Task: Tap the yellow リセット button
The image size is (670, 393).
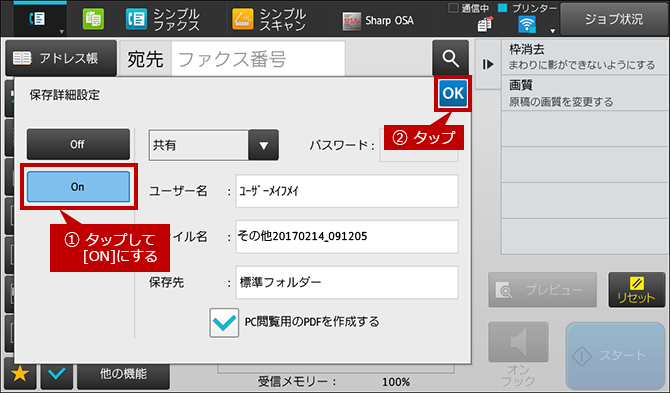Action: click(x=637, y=290)
